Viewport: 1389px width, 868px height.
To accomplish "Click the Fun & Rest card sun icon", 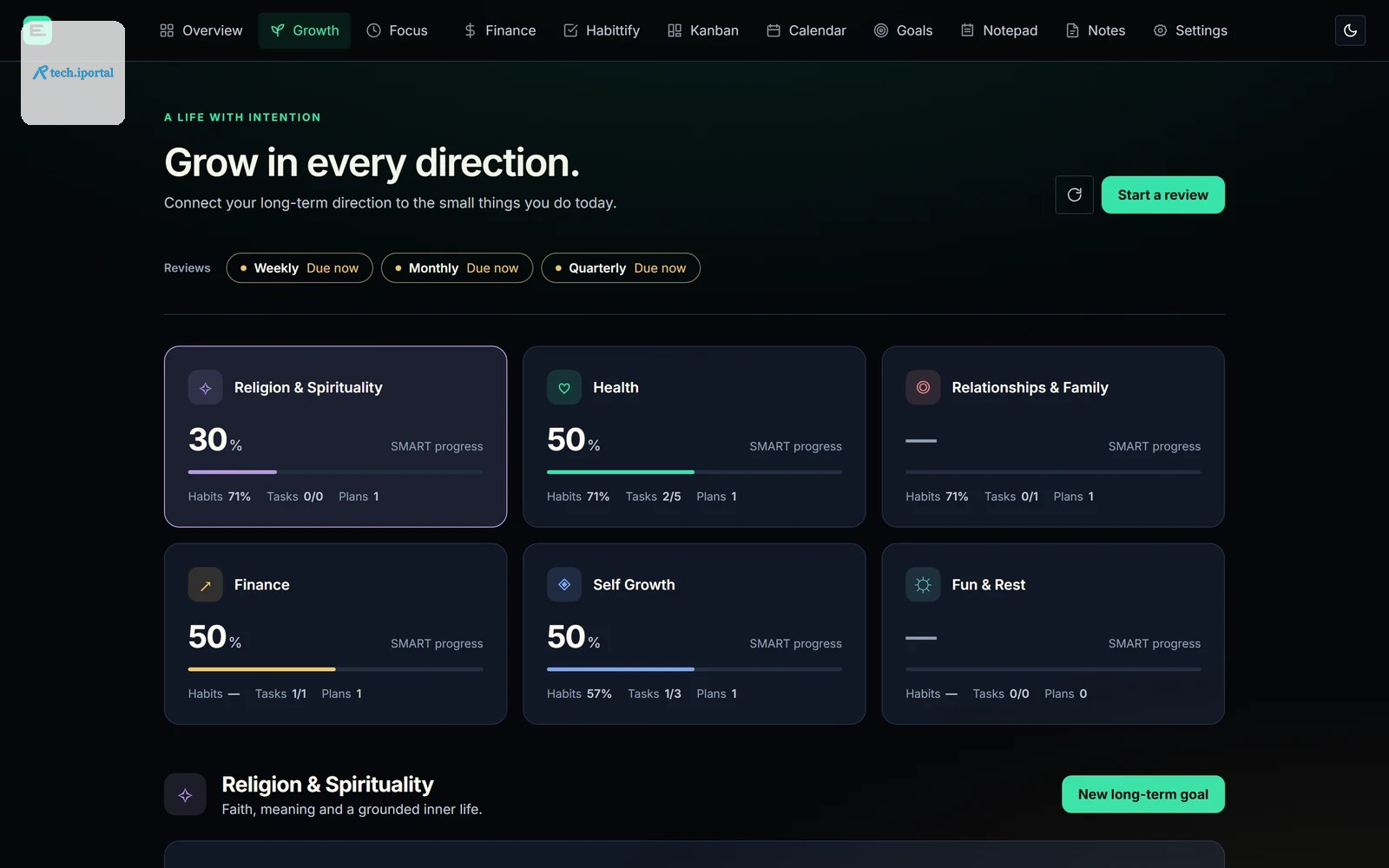I will tap(923, 585).
